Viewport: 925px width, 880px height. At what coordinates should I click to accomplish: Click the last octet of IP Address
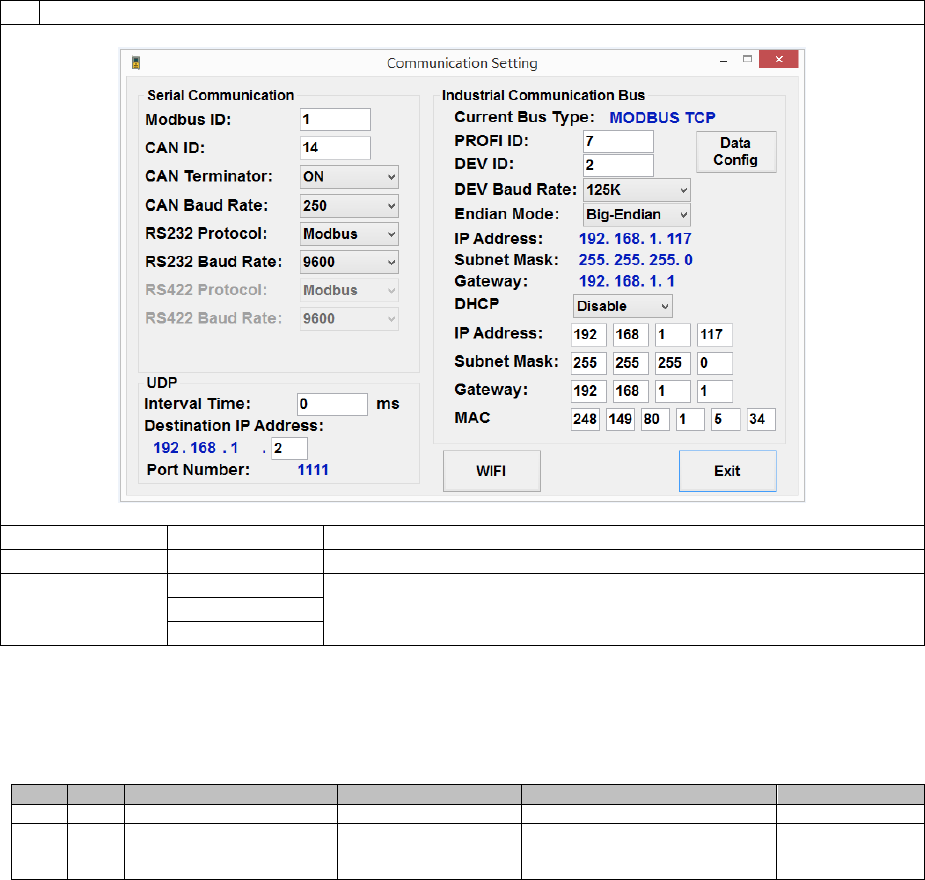pyautogui.click(x=714, y=334)
